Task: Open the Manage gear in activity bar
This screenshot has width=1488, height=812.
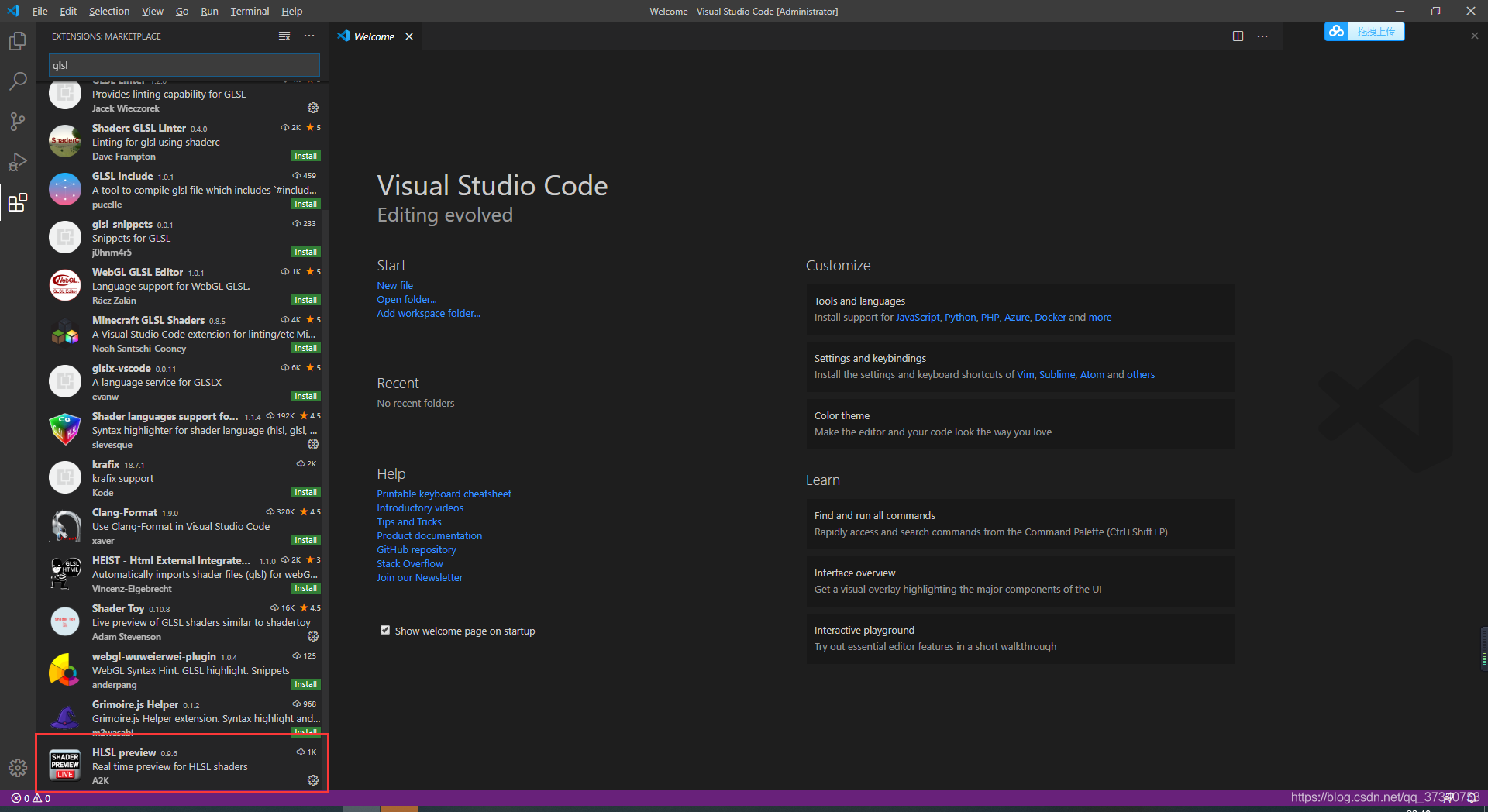Action: click(x=17, y=767)
